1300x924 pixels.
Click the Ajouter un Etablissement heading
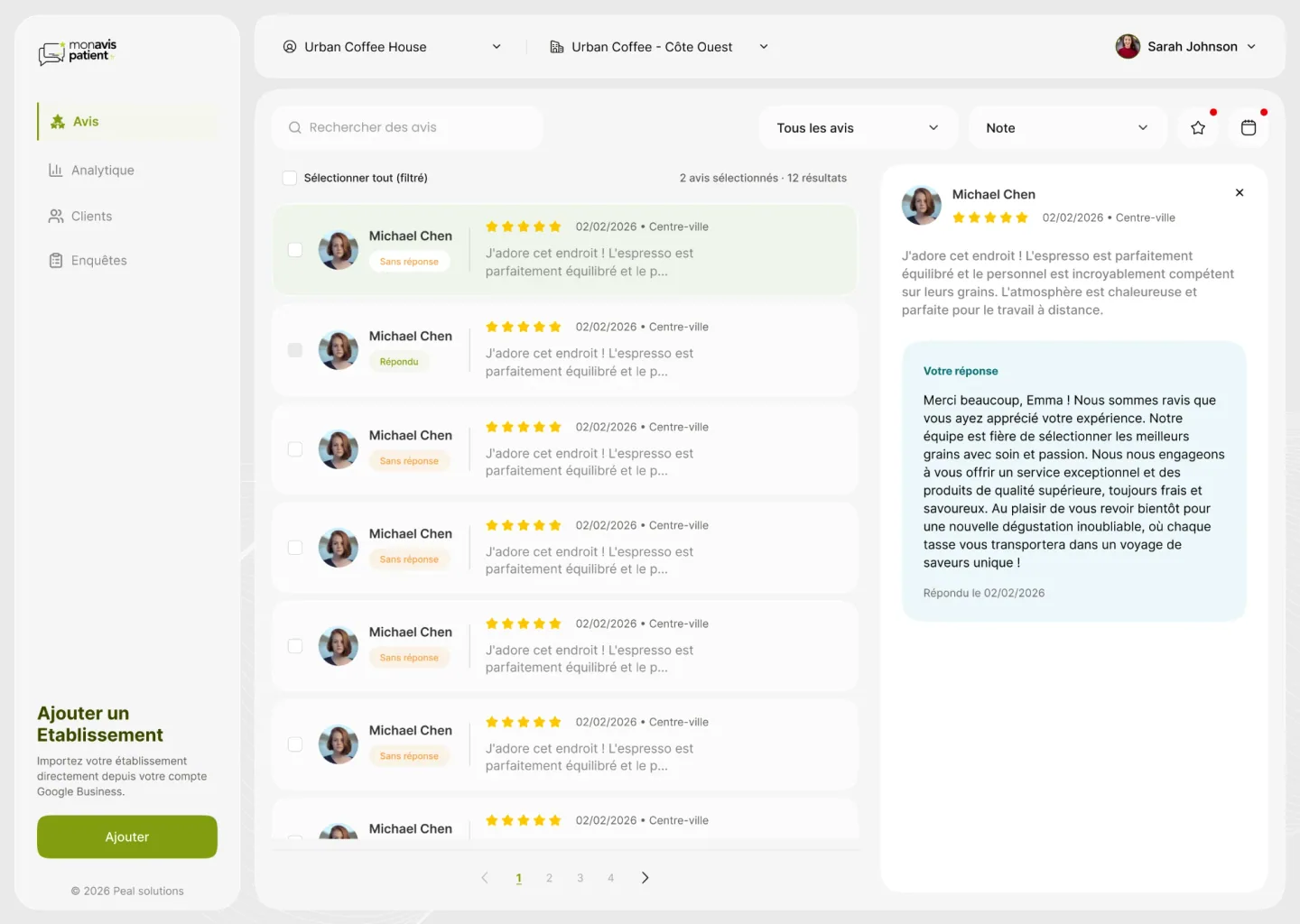pyautogui.click(x=100, y=724)
